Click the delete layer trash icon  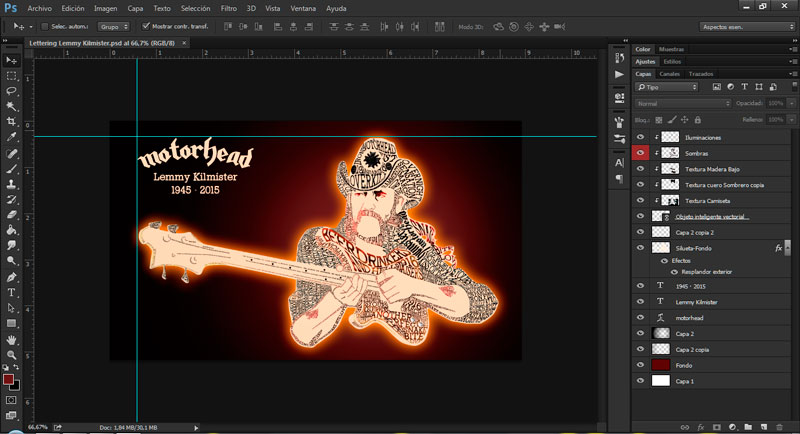click(779, 427)
